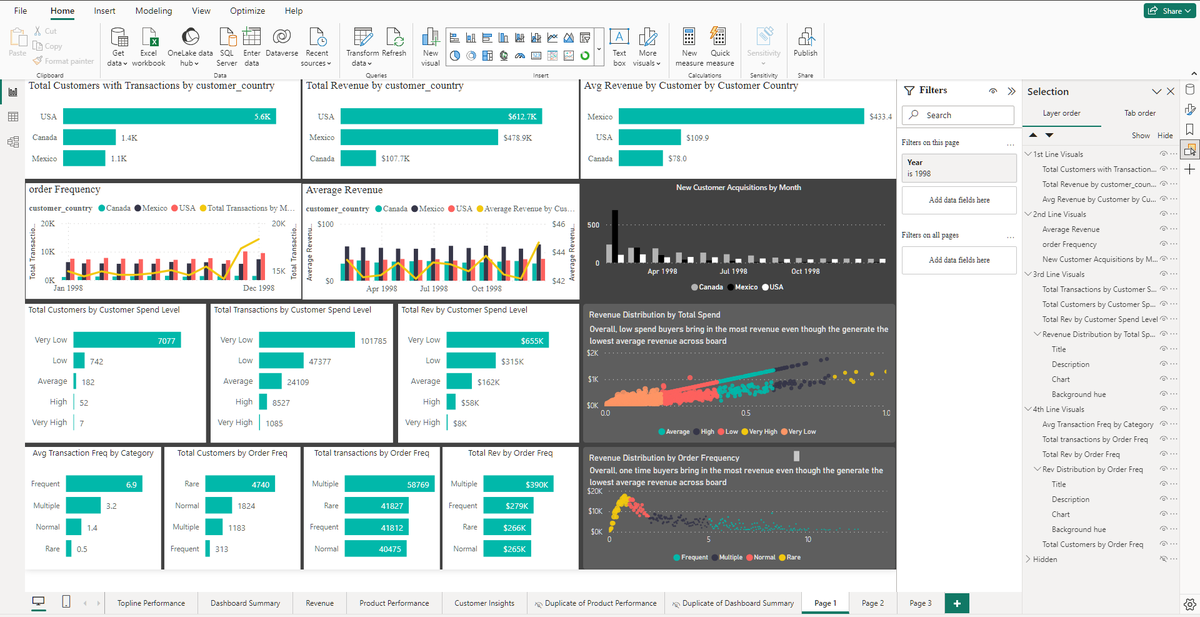Viewport: 1200px width, 617px height.
Task: Toggle visibility of 1st Line Visuals group
Action: 1164,154
